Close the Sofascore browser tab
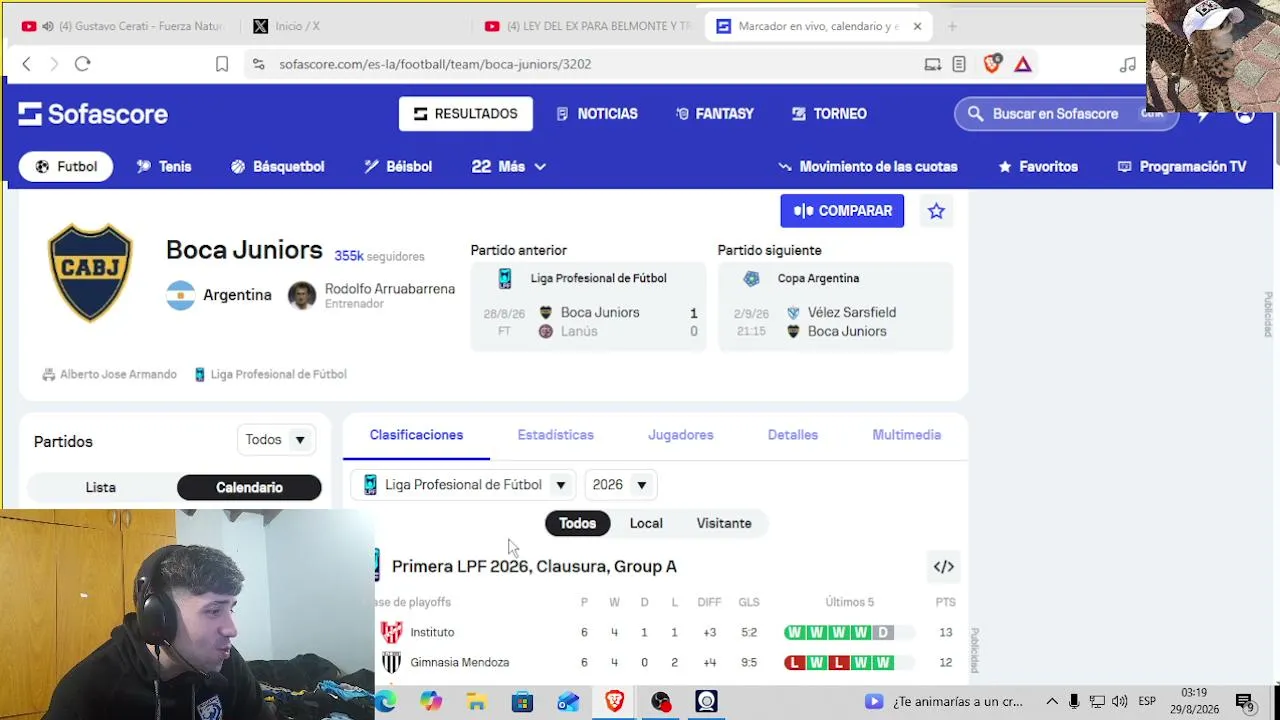The width and height of the screenshot is (1280, 720). (x=917, y=26)
